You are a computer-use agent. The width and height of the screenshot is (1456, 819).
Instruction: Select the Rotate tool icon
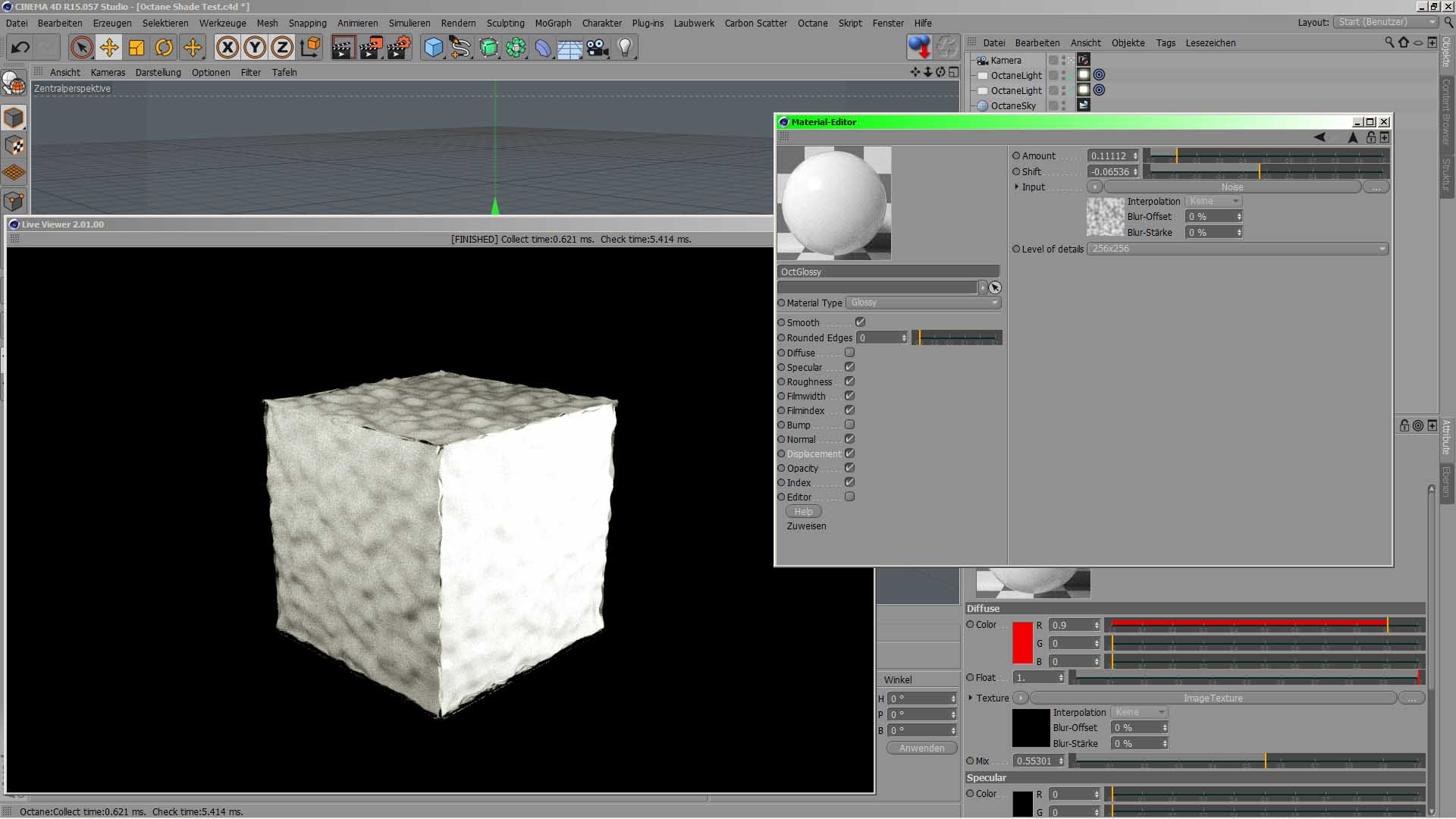pos(164,48)
